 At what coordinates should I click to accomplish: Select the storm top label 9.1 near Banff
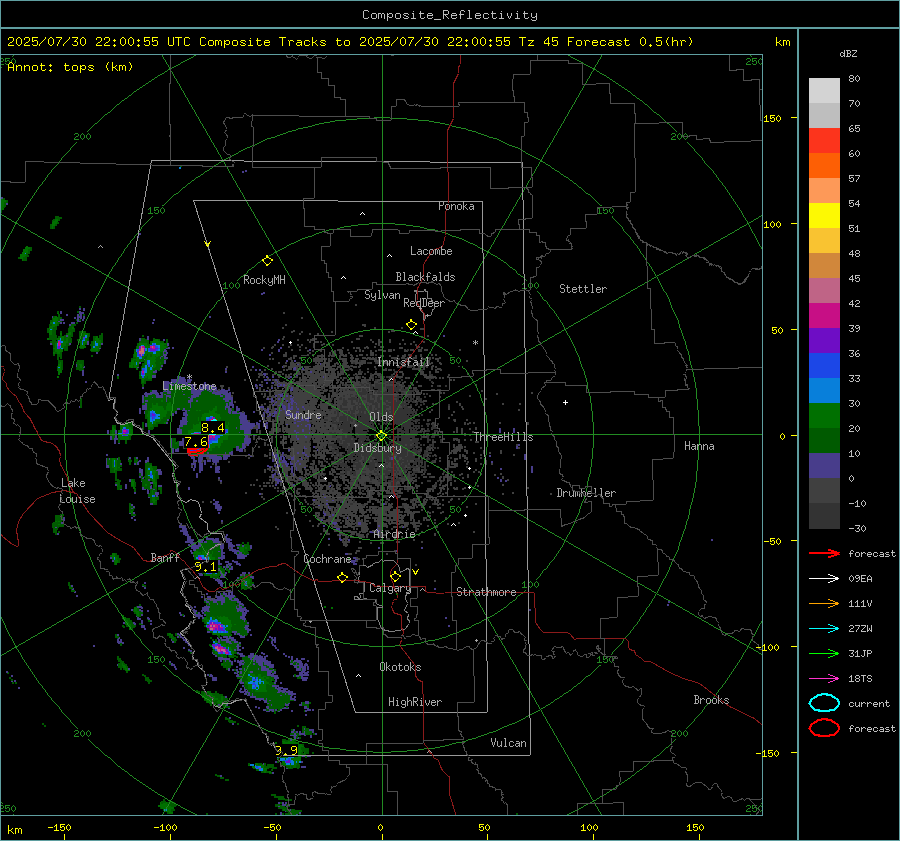pyautogui.click(x=205, y=567)
